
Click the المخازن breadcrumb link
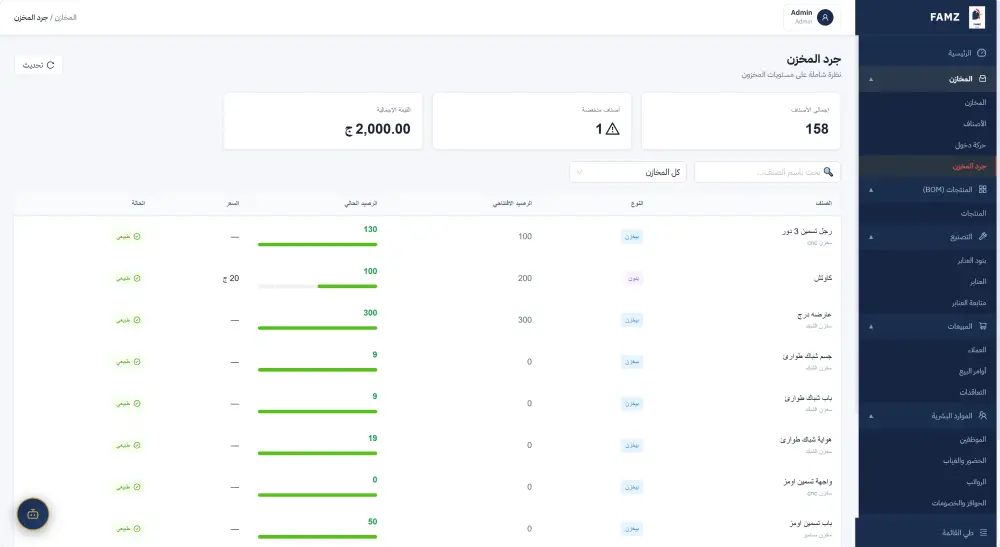[66, 17]
